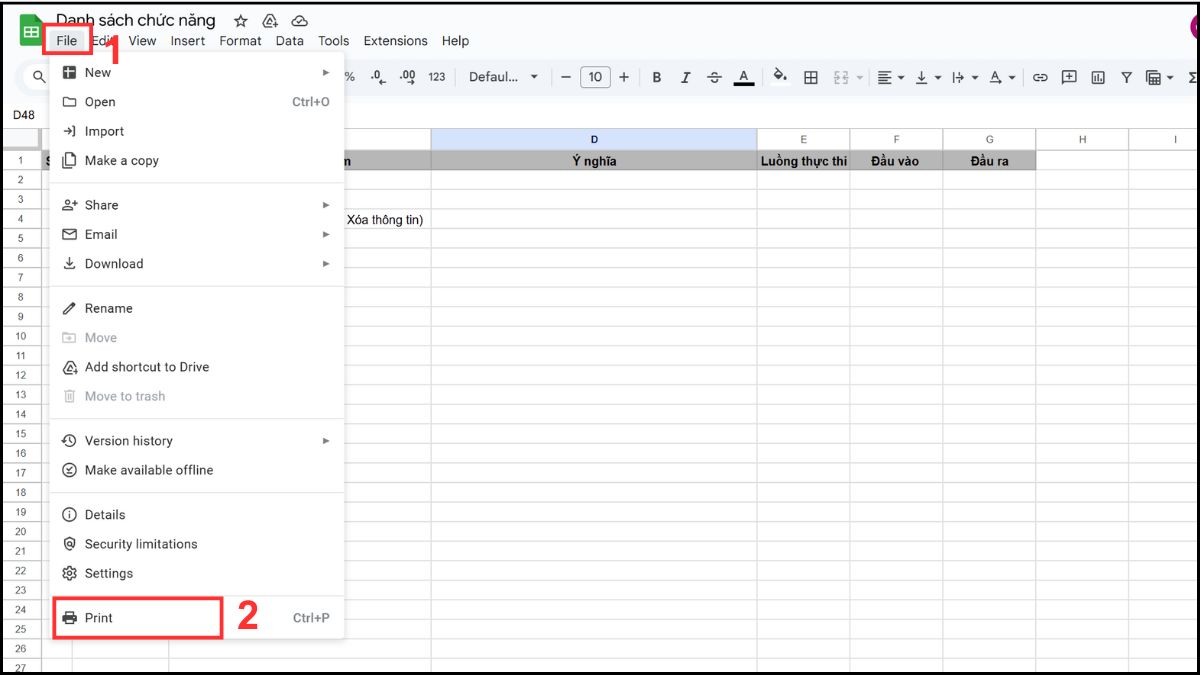Insert a link using the toolbar icon
The height and width of the screenshot is (675, 1200).
pyautogui.click(x=1040, y=76)
